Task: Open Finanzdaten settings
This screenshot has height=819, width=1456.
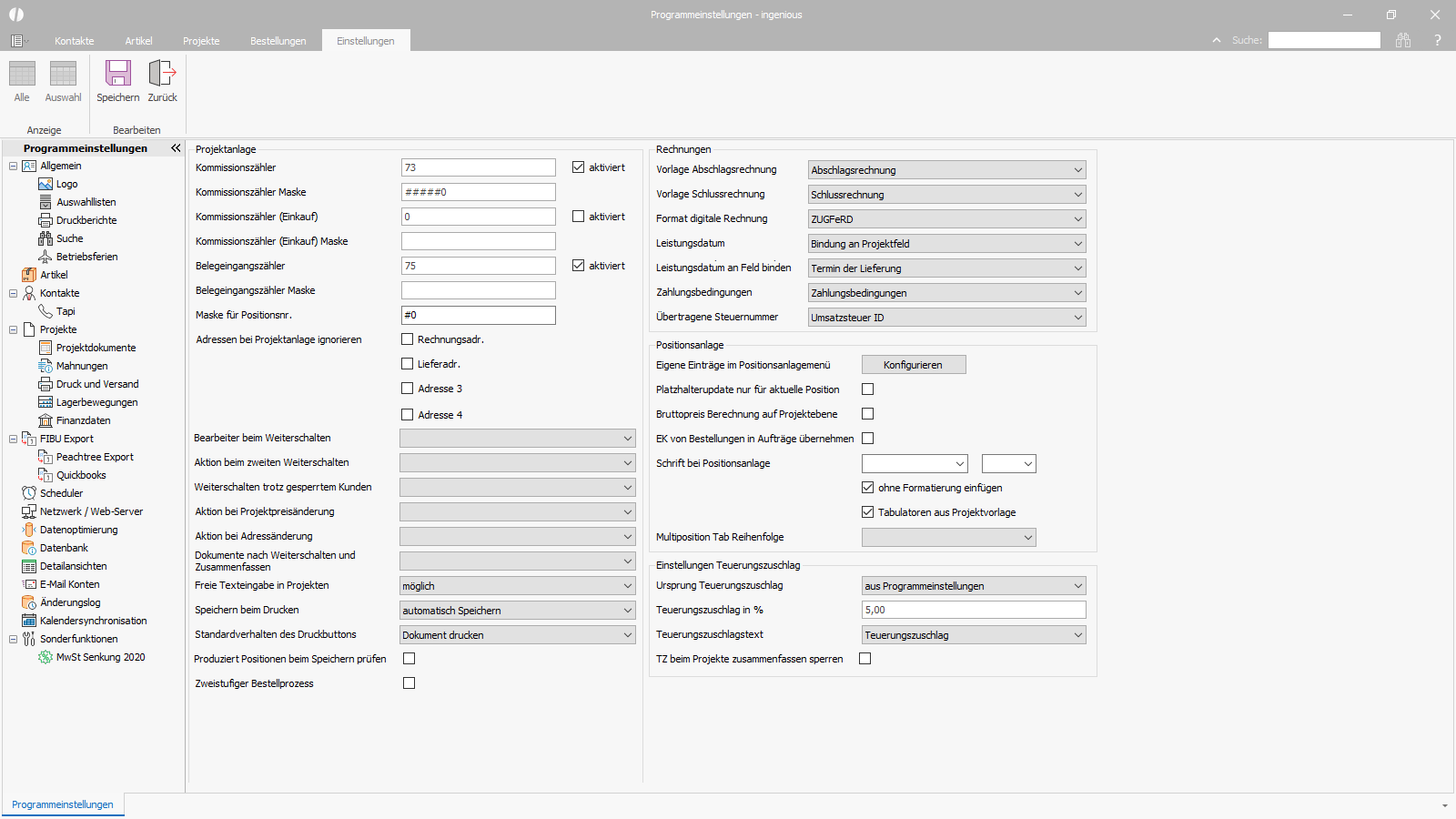Action: point(83,420)
